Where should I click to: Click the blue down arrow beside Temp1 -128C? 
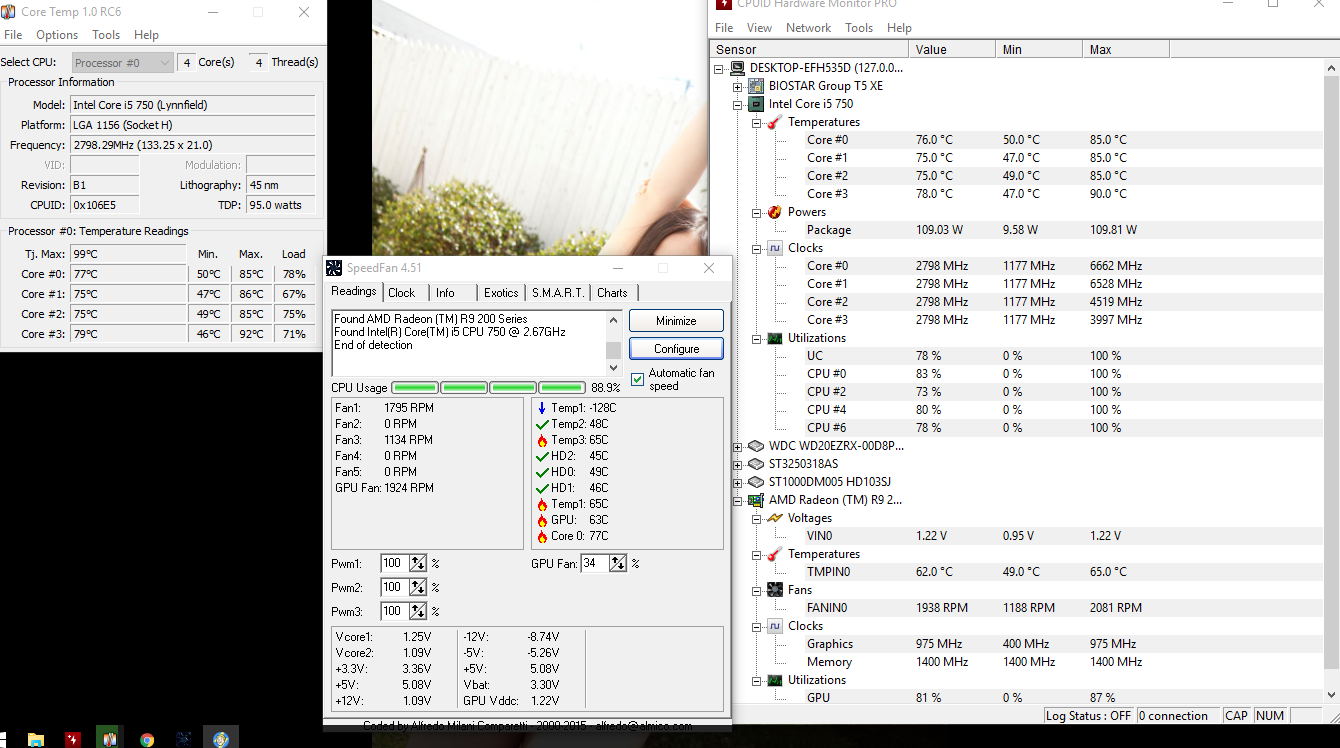(542, 408)
